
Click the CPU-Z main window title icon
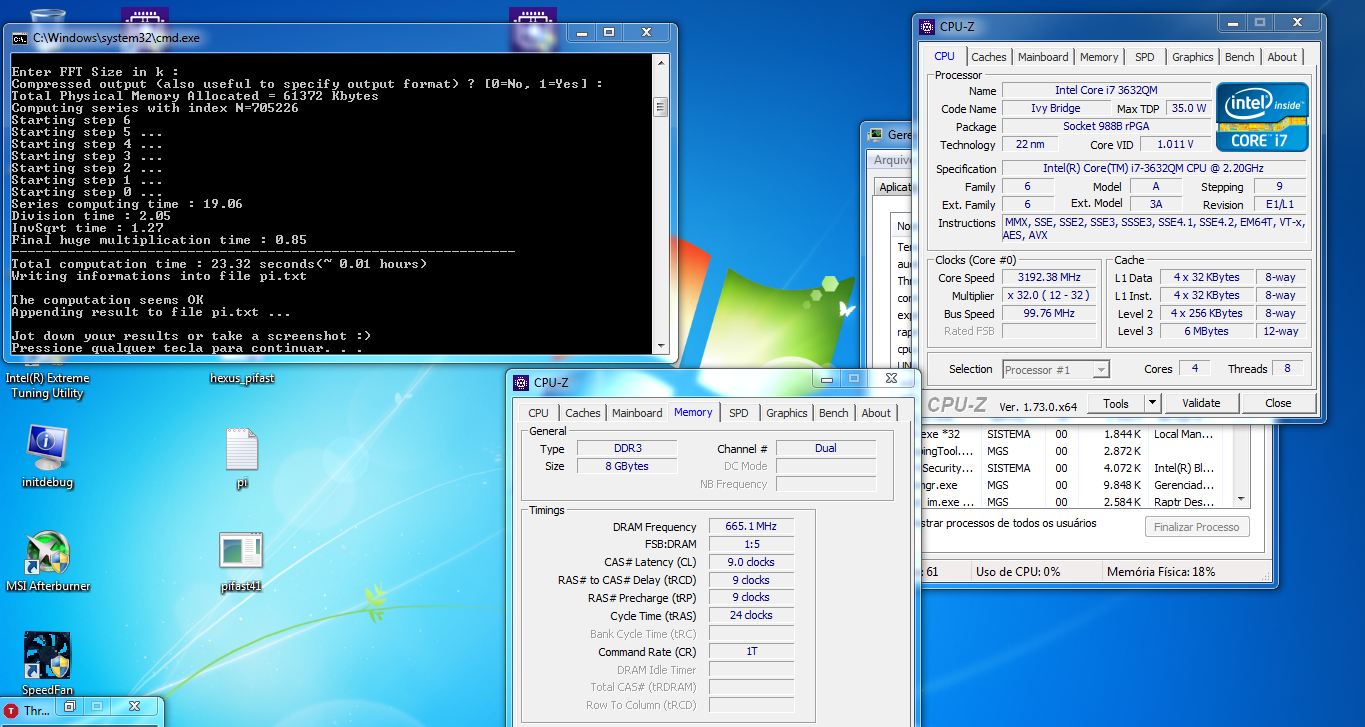pyautogui.click(x=927, y=27)
